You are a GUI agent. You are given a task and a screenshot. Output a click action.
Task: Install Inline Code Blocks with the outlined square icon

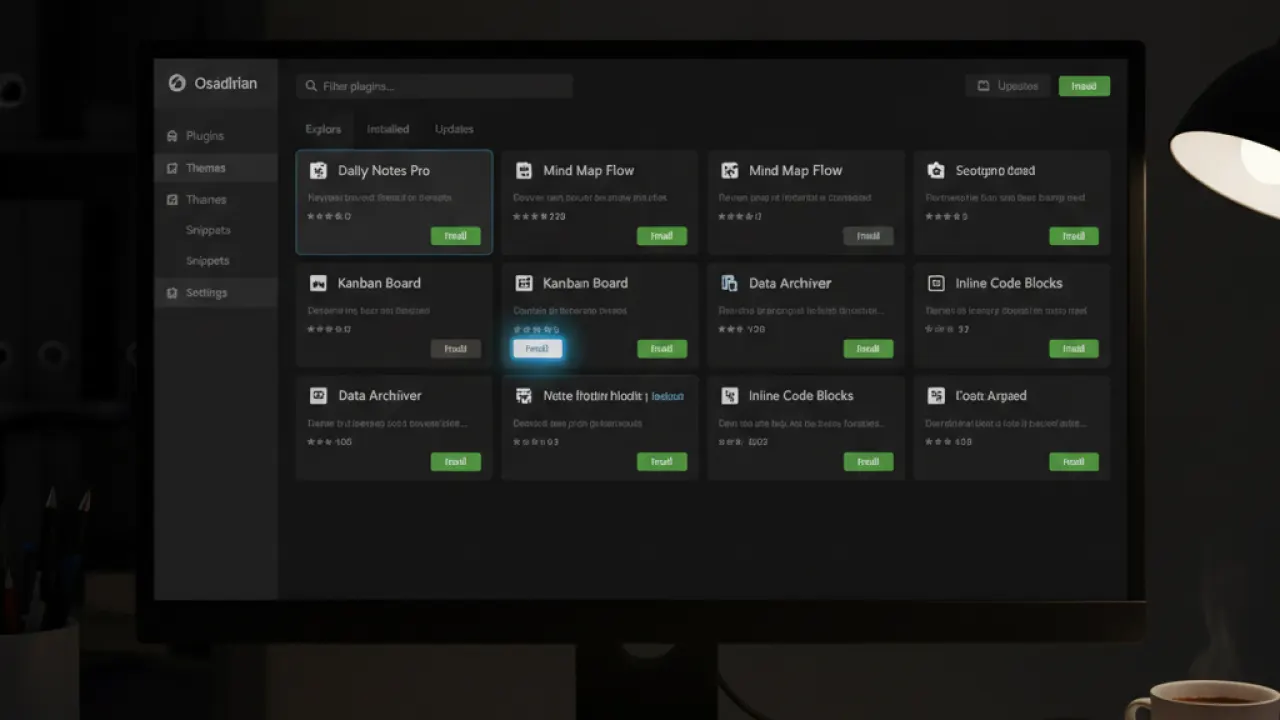[x=1074, y=349]
